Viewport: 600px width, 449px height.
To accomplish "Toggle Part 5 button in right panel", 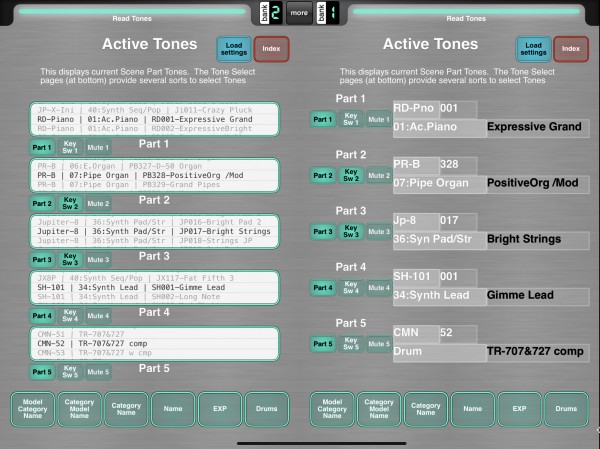I will tap(323, 344).
